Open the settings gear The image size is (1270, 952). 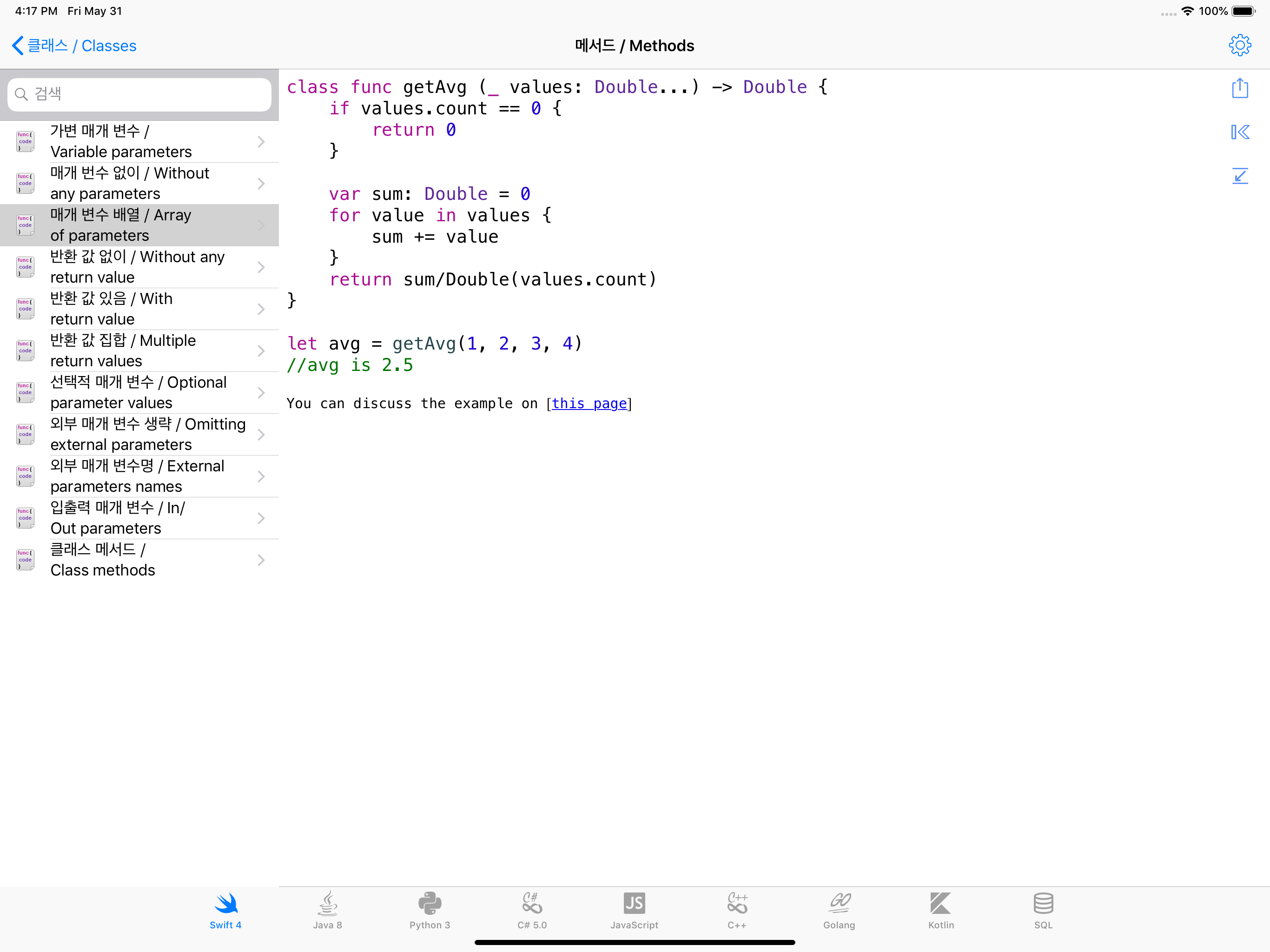click(x=1240, y=45)
